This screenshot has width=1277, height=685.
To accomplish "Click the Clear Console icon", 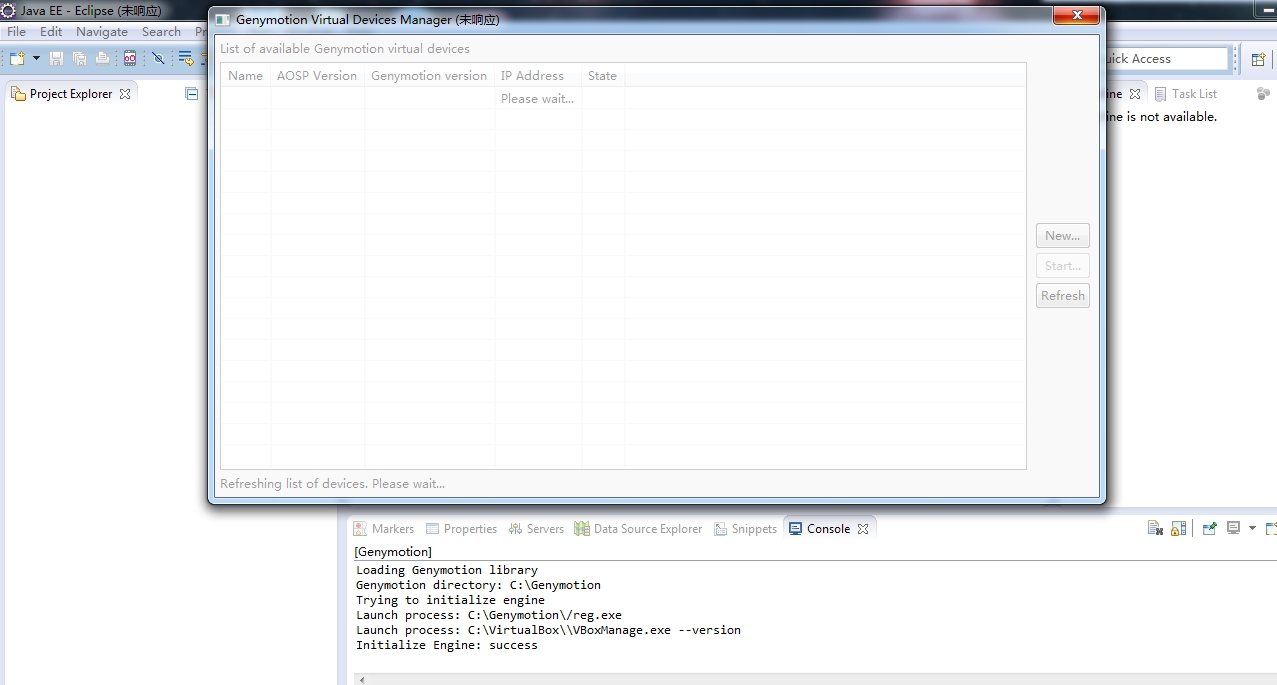I will click(x=1155, y=529).
